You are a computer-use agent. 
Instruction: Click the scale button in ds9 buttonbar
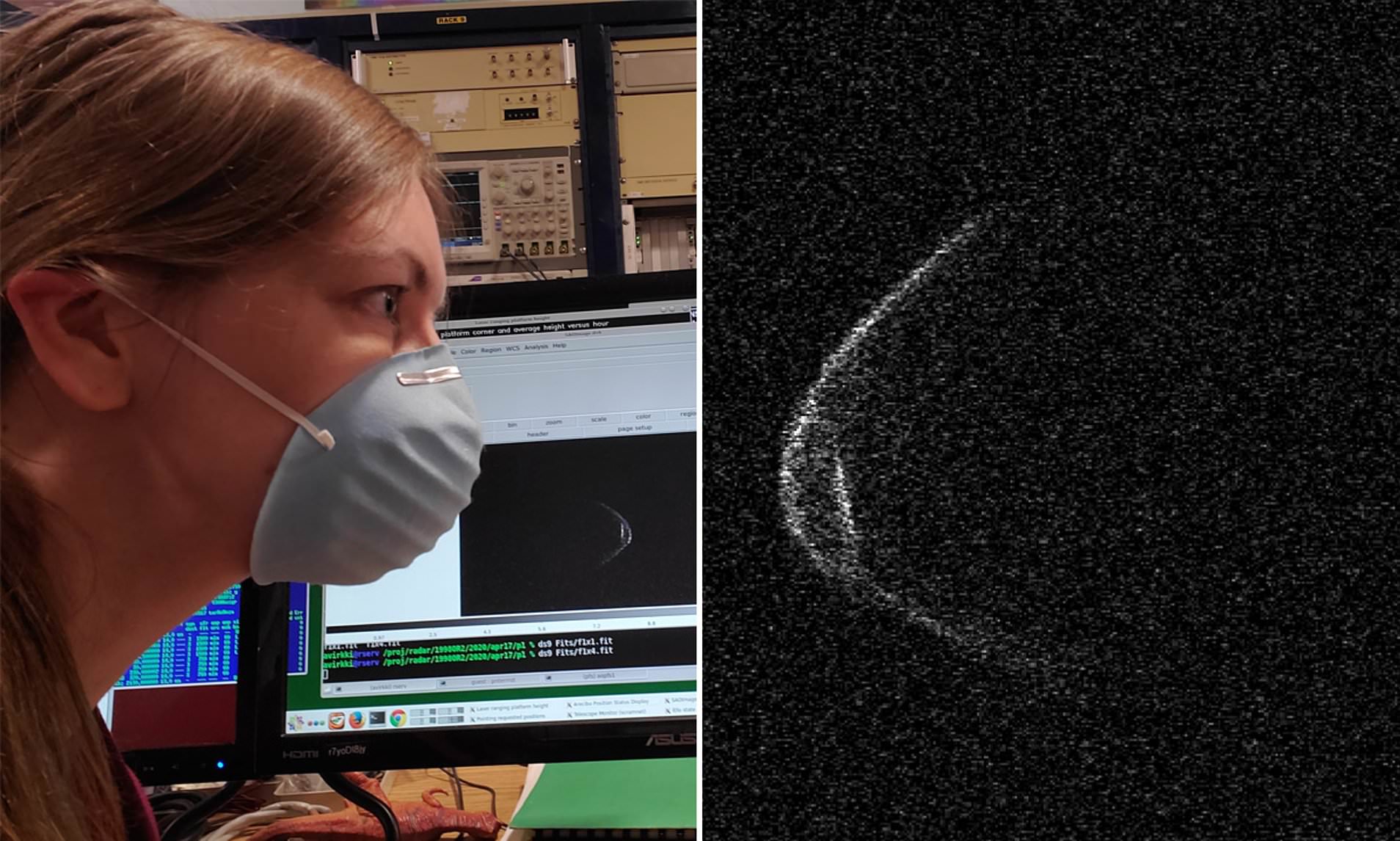(x=599, y=419)
